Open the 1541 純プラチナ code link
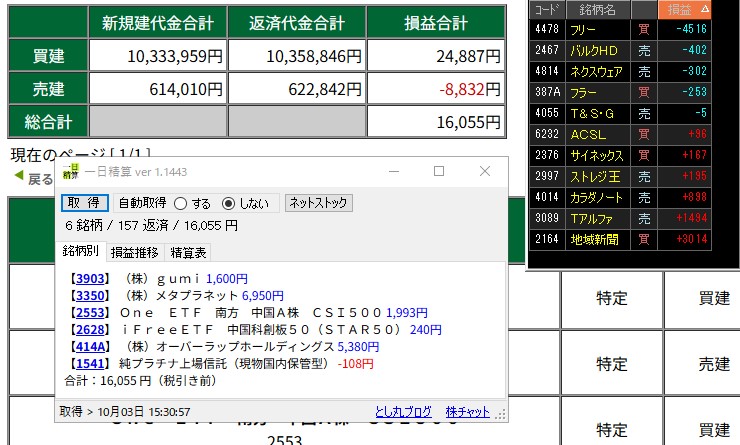 click(x=90, y=364)
